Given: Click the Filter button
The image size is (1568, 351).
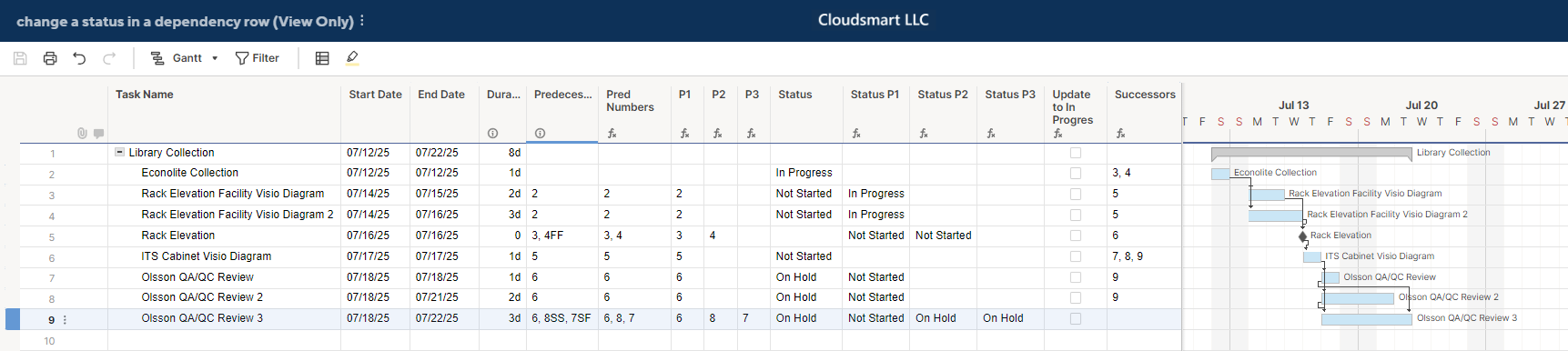Looking at the screenshot, I should point(258,58).
